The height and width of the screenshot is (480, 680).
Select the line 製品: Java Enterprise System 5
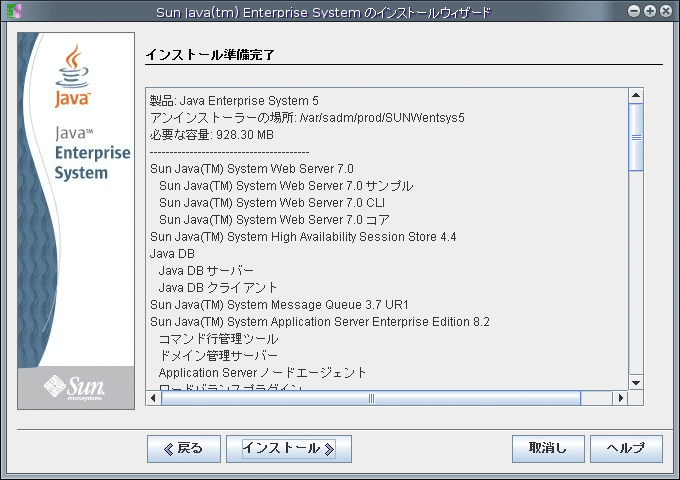[234, 101]
